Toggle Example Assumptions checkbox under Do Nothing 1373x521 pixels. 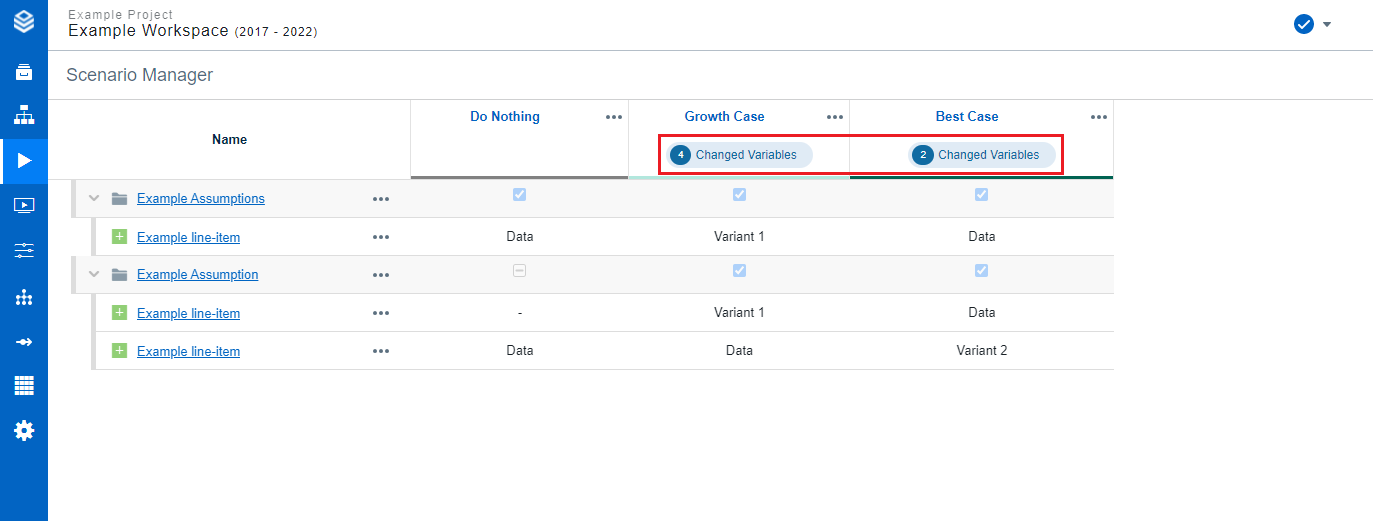(519, 195)
